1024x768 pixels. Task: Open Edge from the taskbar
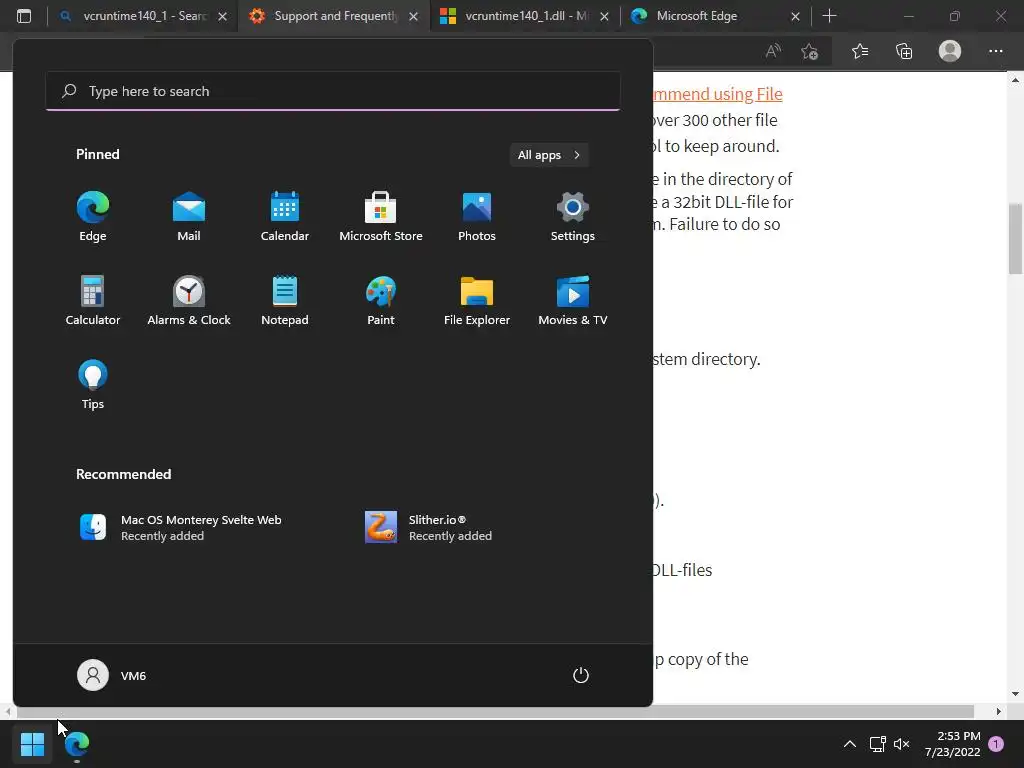pos(77,743)
